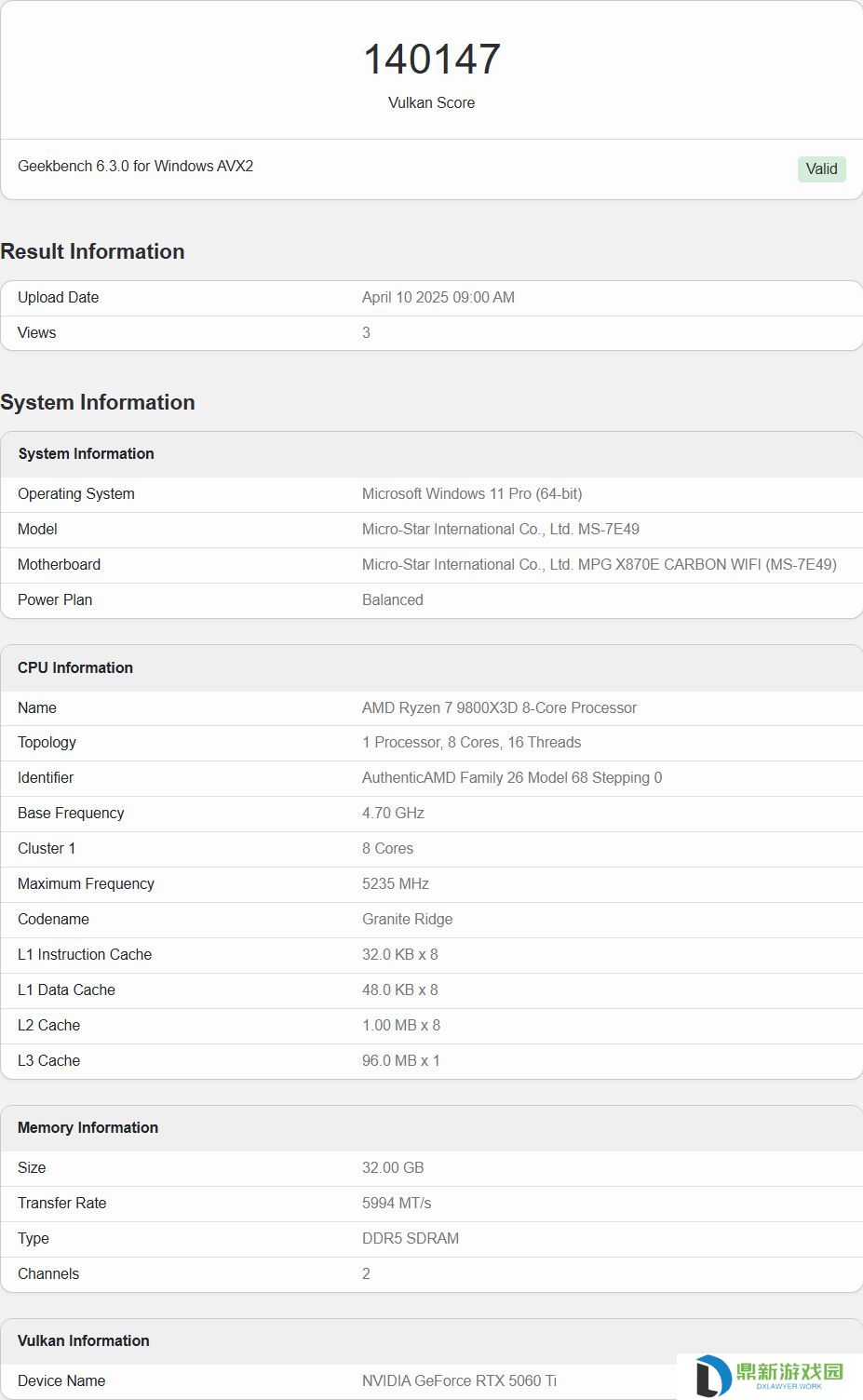The image size is (863, 1400).
Task: Select the 1.00 MB x 8 value
Action: coord(401,1025)
